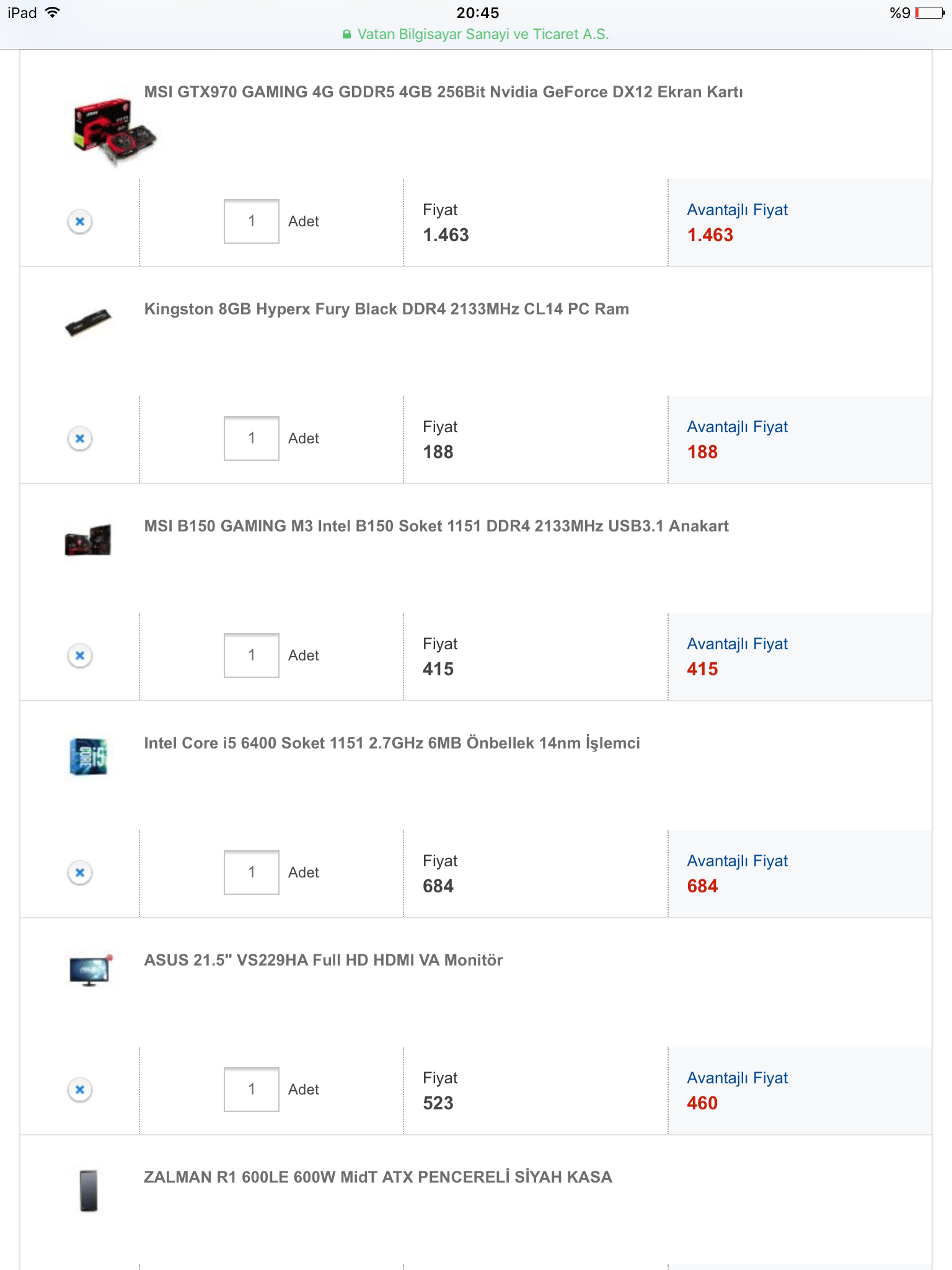Edit quantity for ASUS 21.5" monitor
The height and width of the screenshot is (1270, 952).
pyautogui.click(x=251, y=1090)
